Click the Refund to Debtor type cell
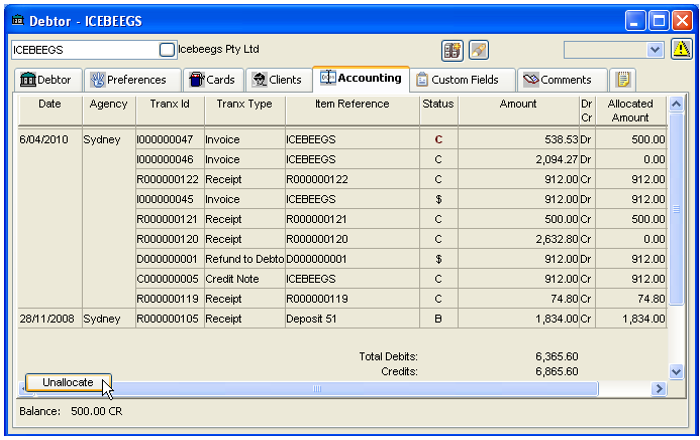The width and height of the screenshot is (700, 440). click(245, 259)
